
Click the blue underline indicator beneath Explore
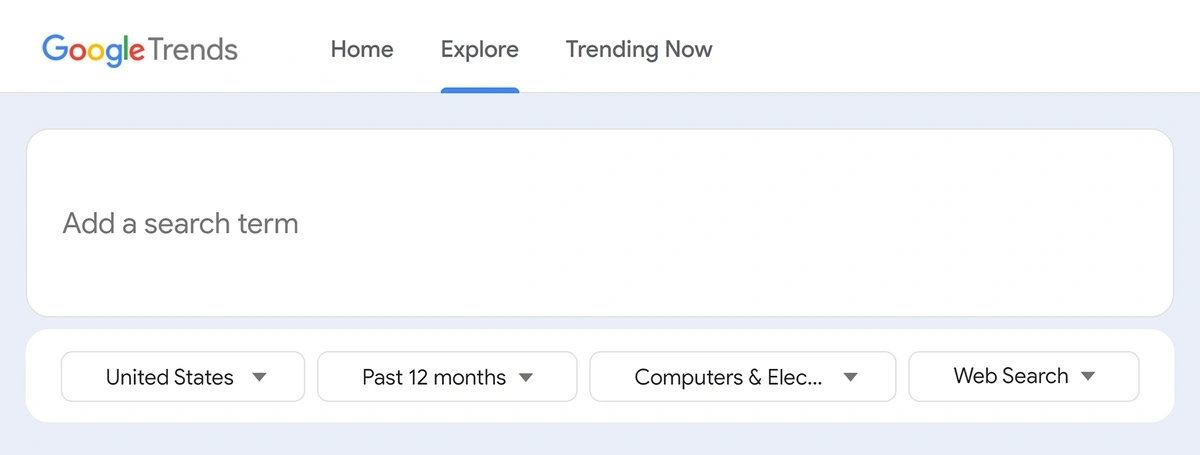tap(480, 90)
